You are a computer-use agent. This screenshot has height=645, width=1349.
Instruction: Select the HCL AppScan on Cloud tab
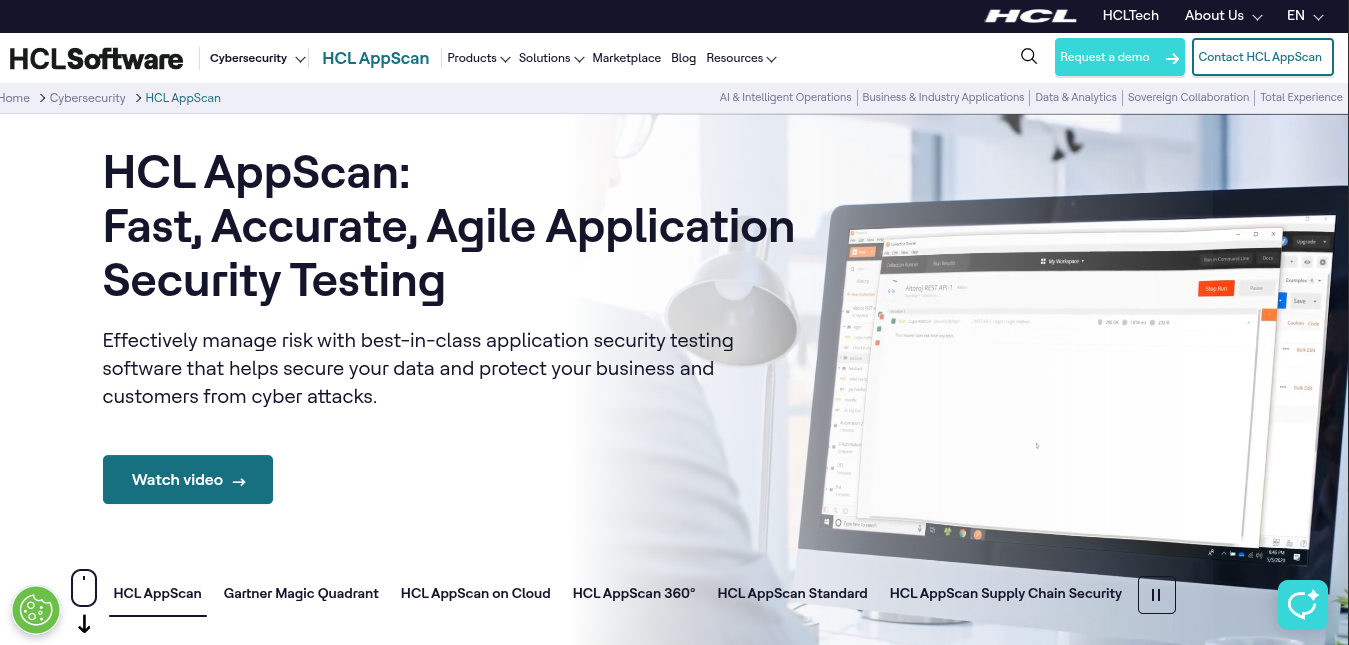tap(476, 593)
